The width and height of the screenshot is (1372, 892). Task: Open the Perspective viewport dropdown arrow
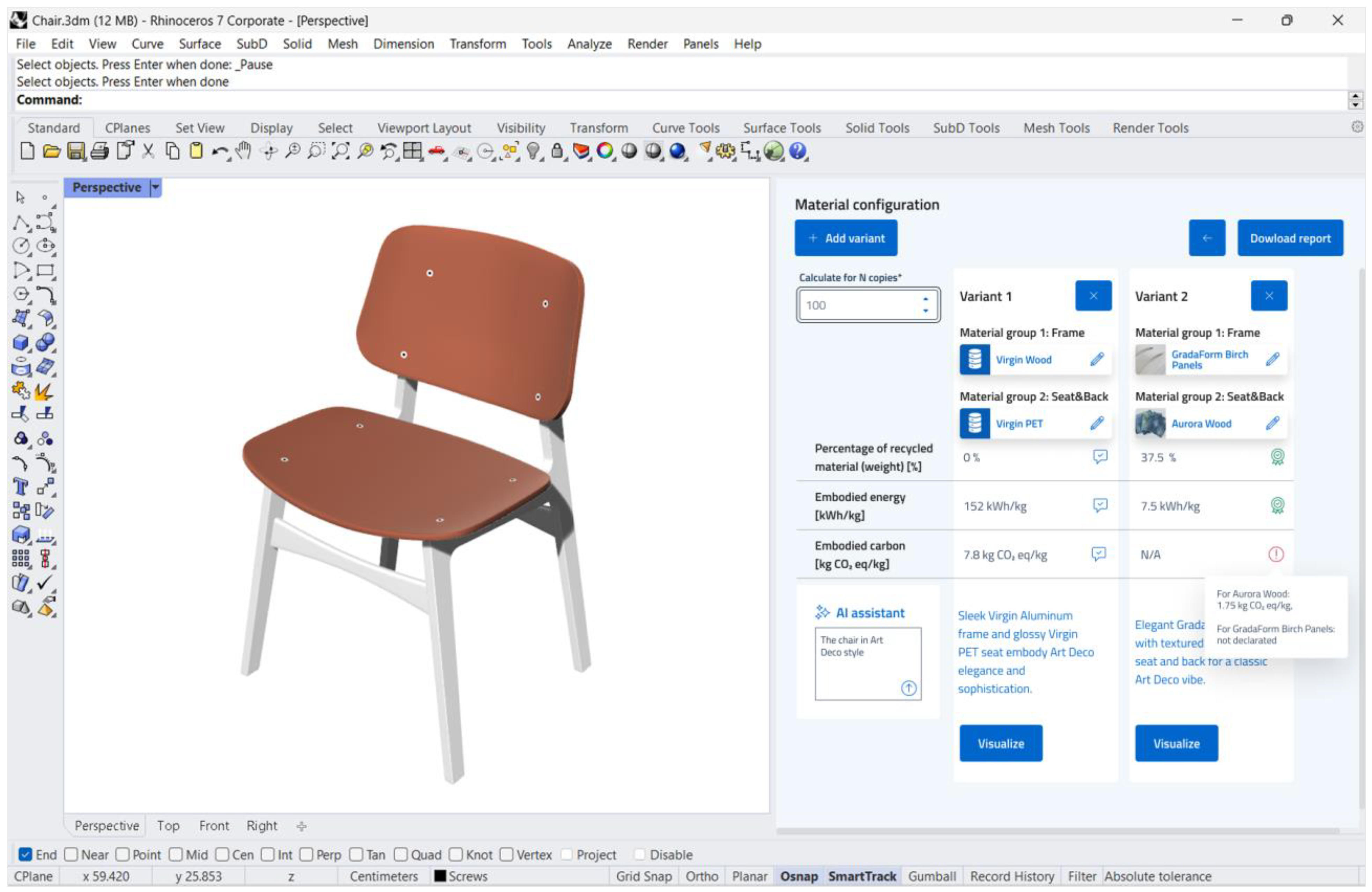point(155,187)
